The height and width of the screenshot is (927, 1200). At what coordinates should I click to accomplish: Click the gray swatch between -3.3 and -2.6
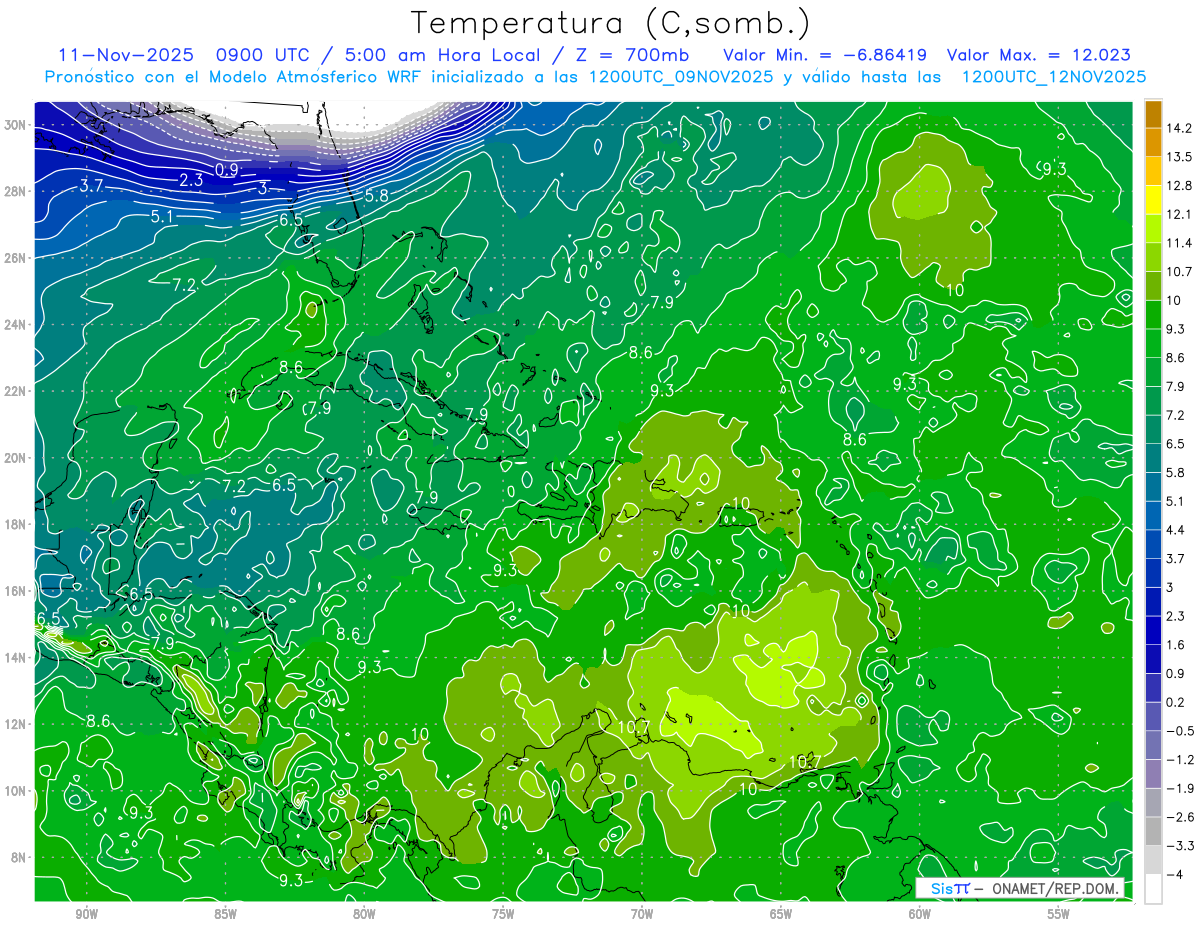tap(1153, 831)
